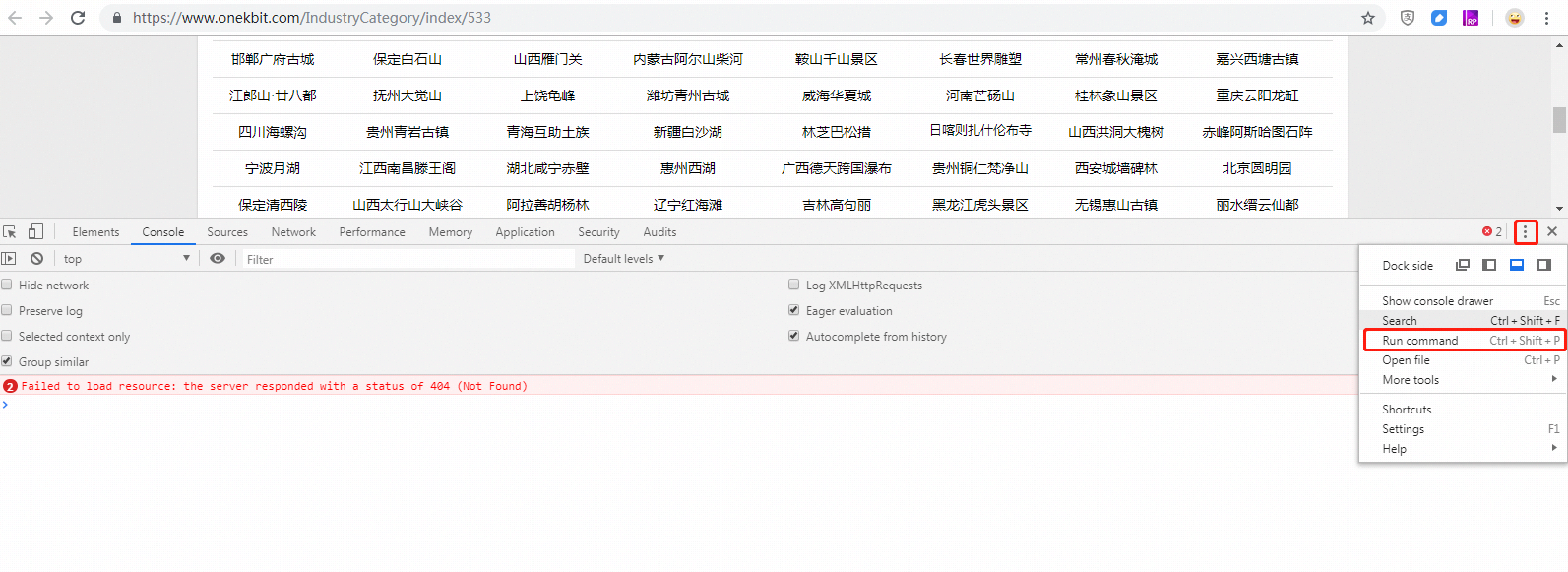
Task: Reload the page using refresh icon
Action: point(78,18)
